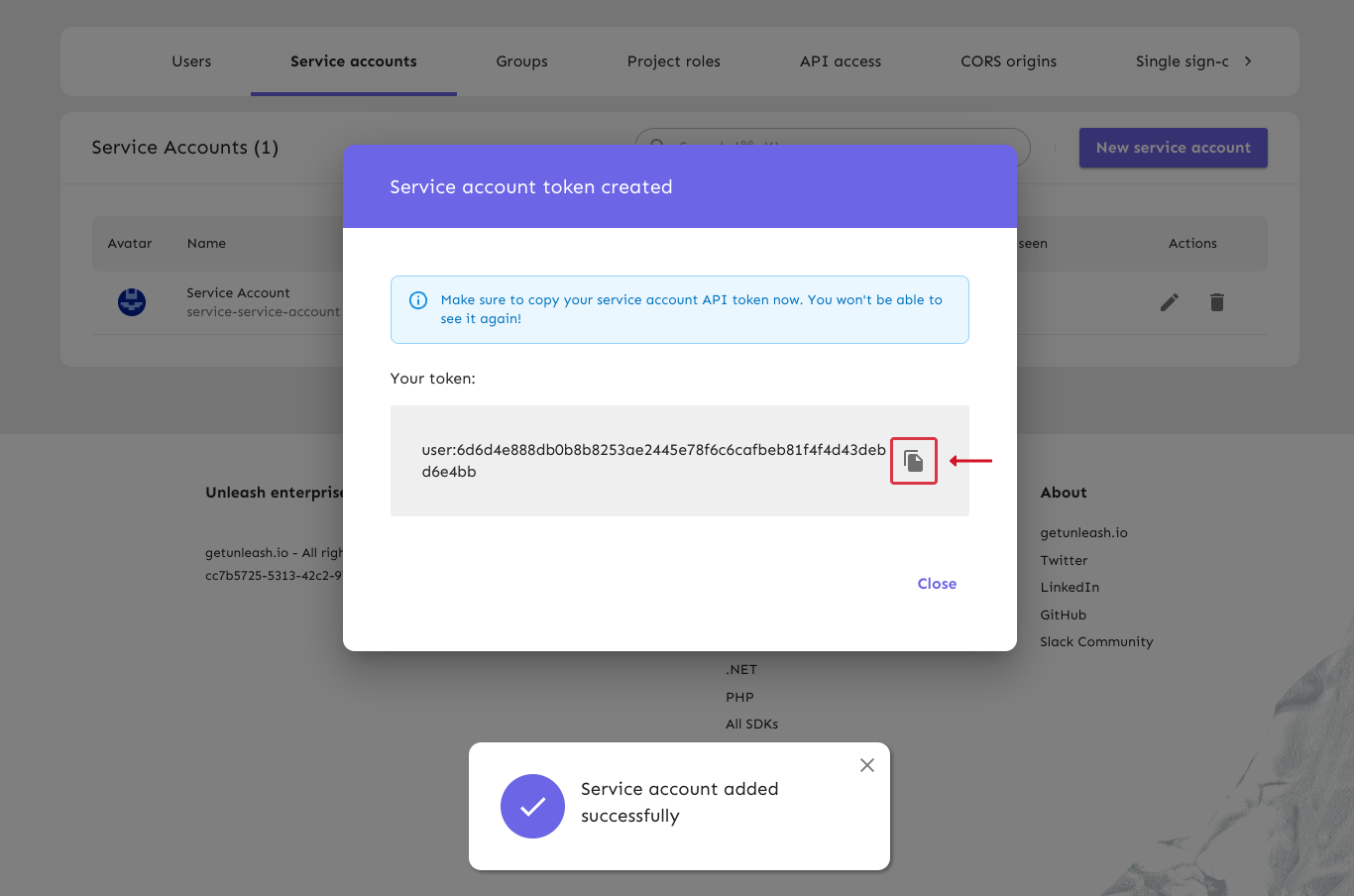
Task: Open the Groups tab
Action: click(x=521, y=61)
